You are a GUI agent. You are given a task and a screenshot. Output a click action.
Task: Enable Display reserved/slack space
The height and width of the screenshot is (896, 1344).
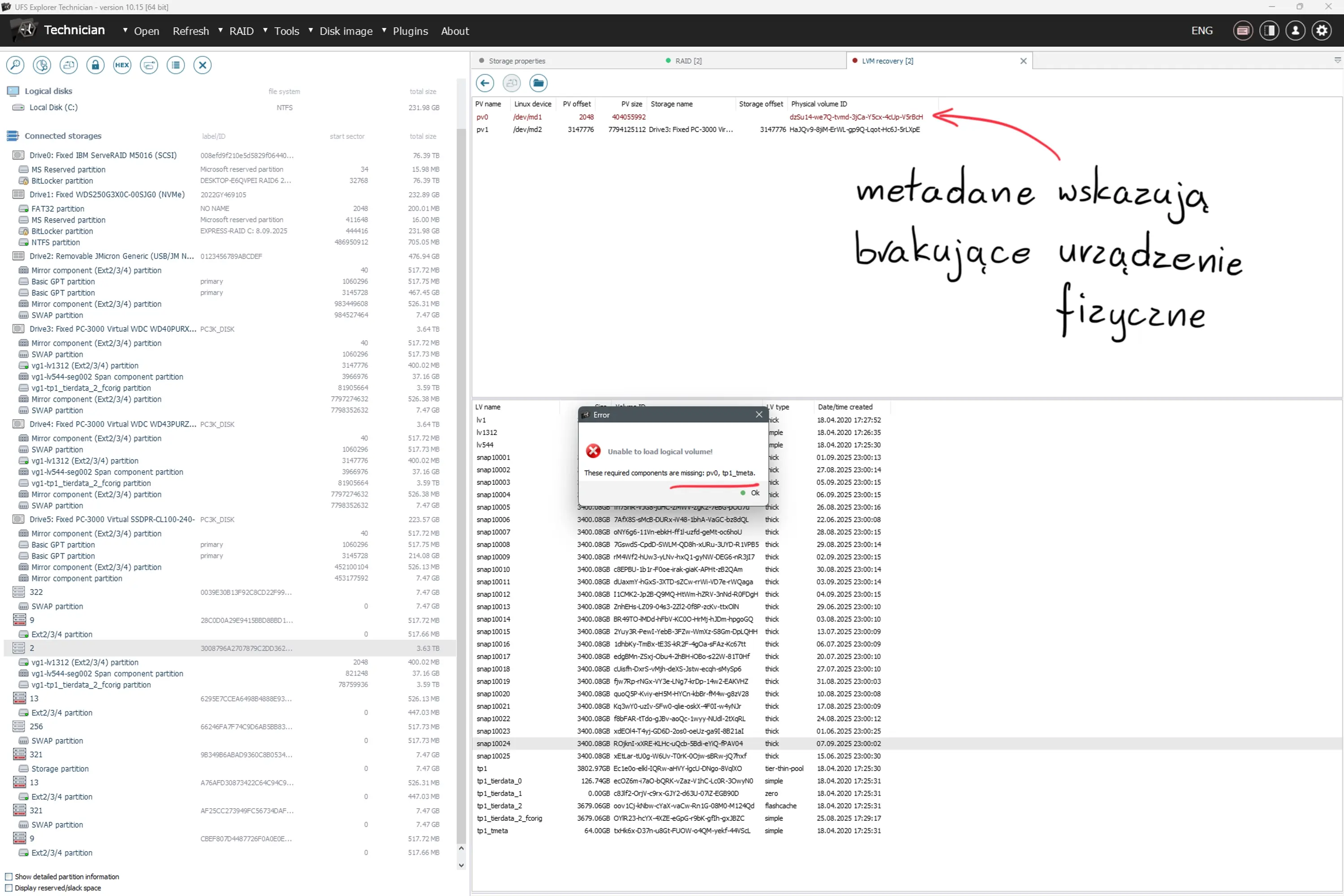[x=9, y=887]
